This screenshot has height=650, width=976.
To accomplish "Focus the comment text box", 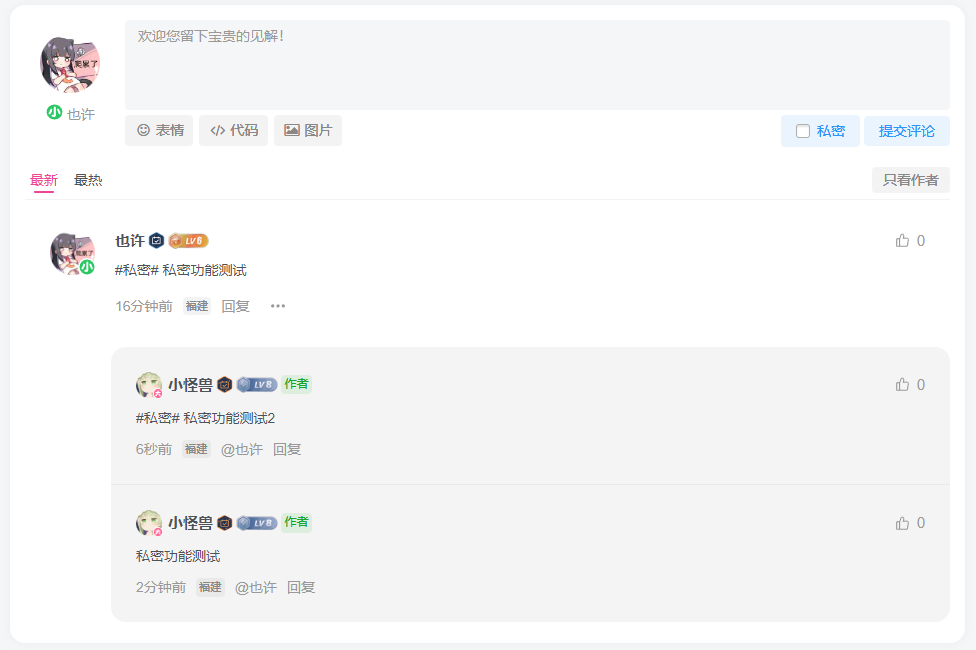I will tap(537, 65).
